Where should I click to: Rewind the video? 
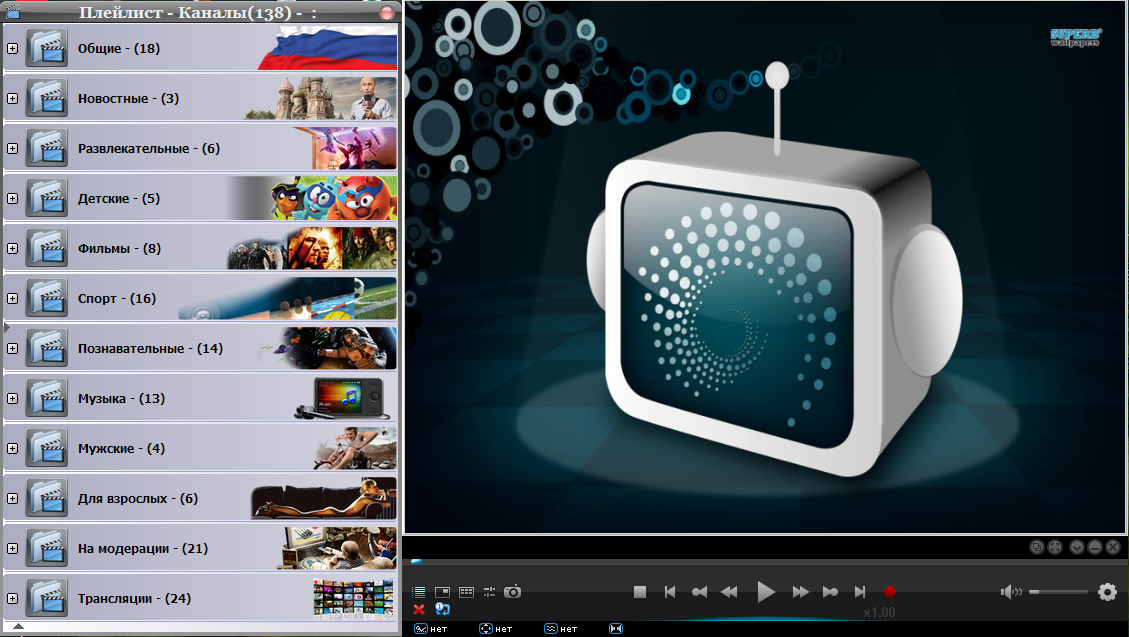[729, 592]
